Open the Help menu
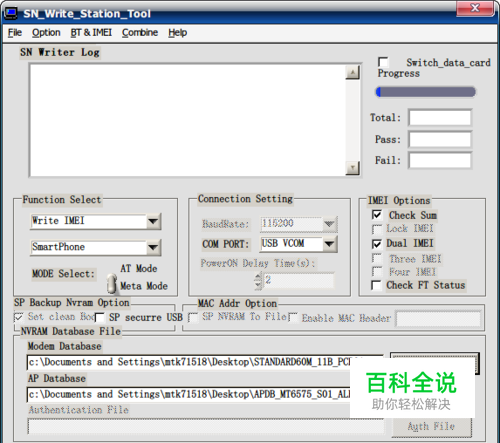The height and width of the screenshot is (443, 500). point(177,33)
